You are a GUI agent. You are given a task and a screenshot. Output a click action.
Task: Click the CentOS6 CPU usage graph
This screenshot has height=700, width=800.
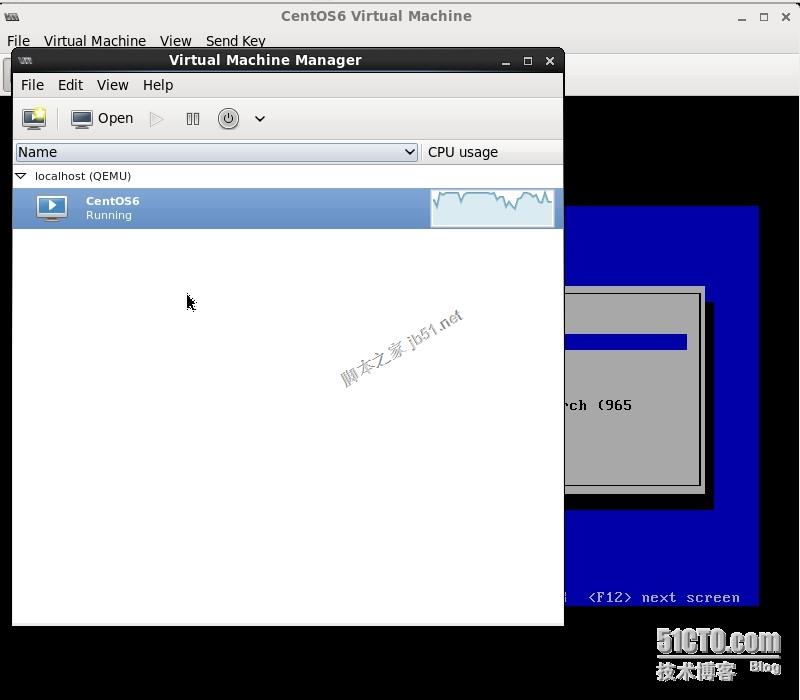click(x=492, y=208)
